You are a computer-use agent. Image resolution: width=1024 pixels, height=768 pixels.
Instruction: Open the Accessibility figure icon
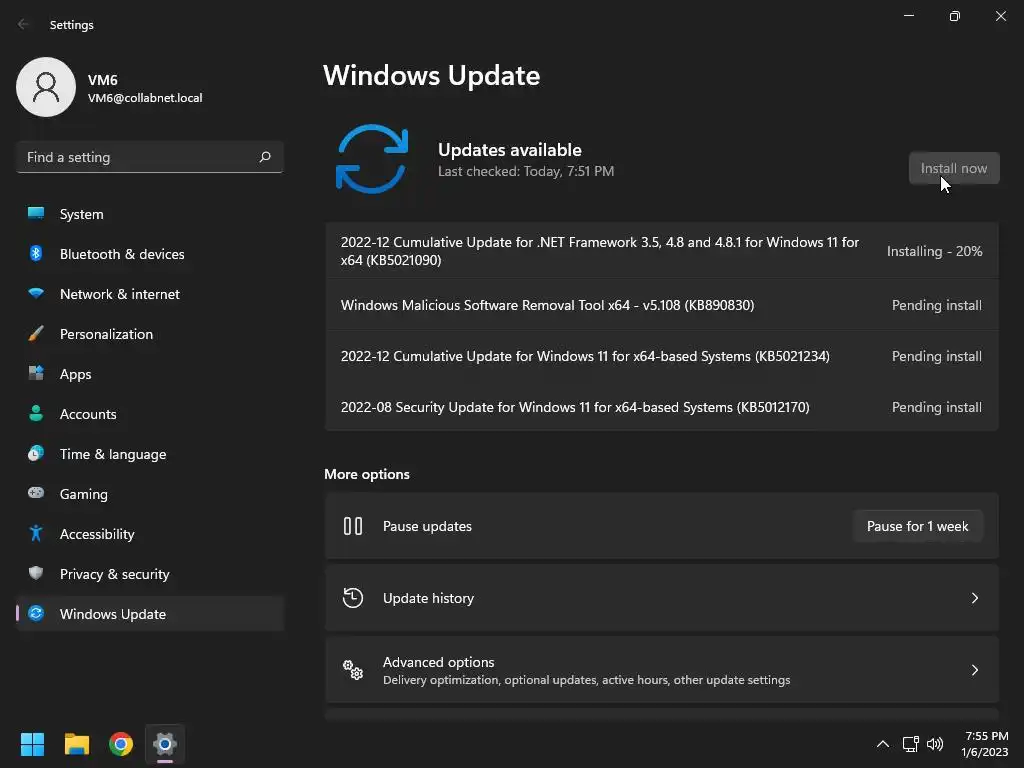tap(36, 534)
